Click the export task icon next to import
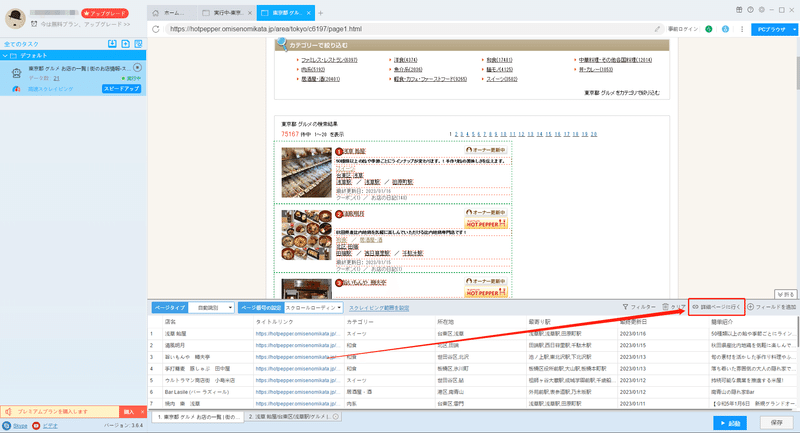The width and height of the screenshot is (800, 433). point(126,44)
